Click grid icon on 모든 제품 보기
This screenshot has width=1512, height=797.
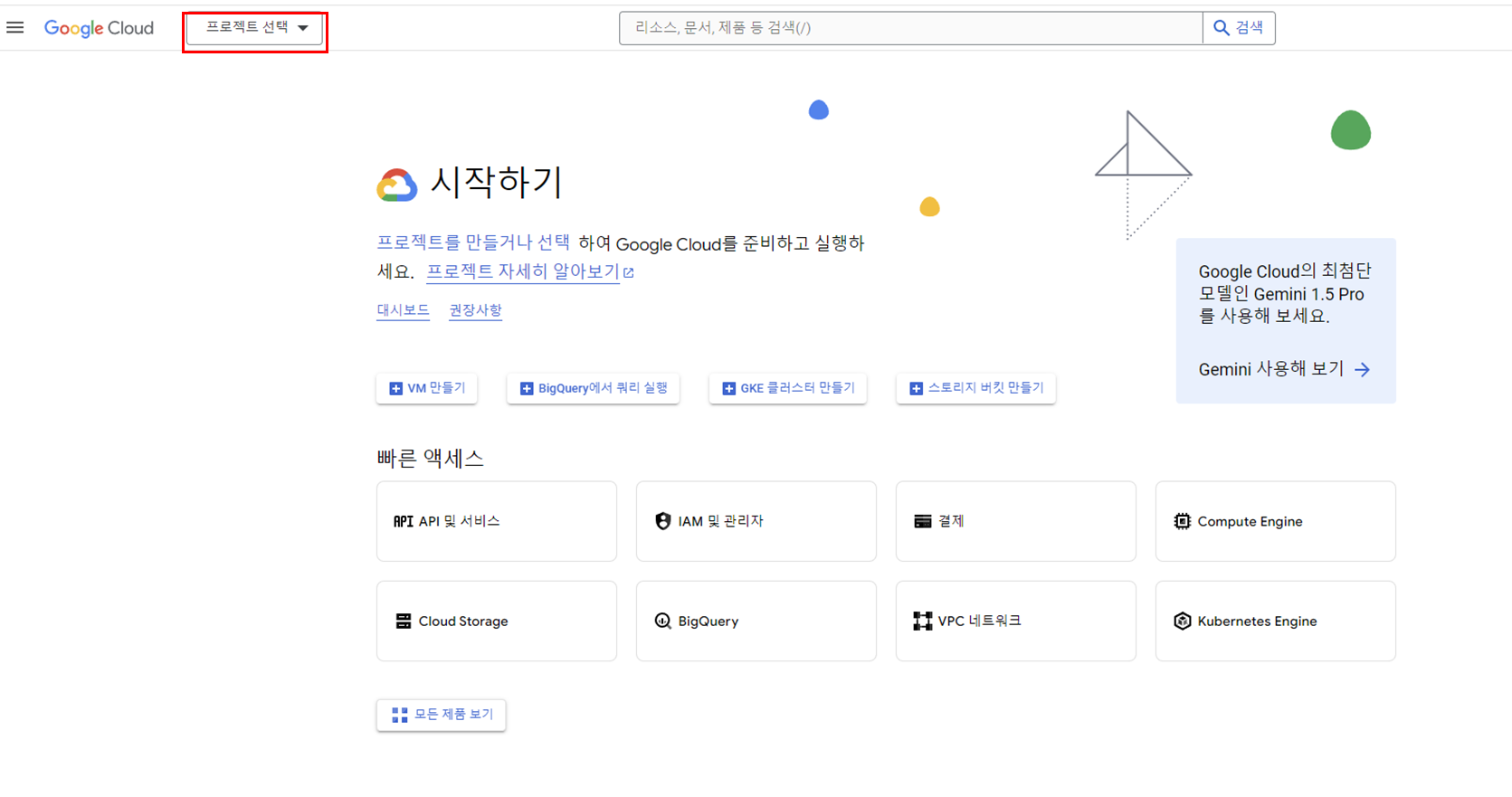coord(400,715)
